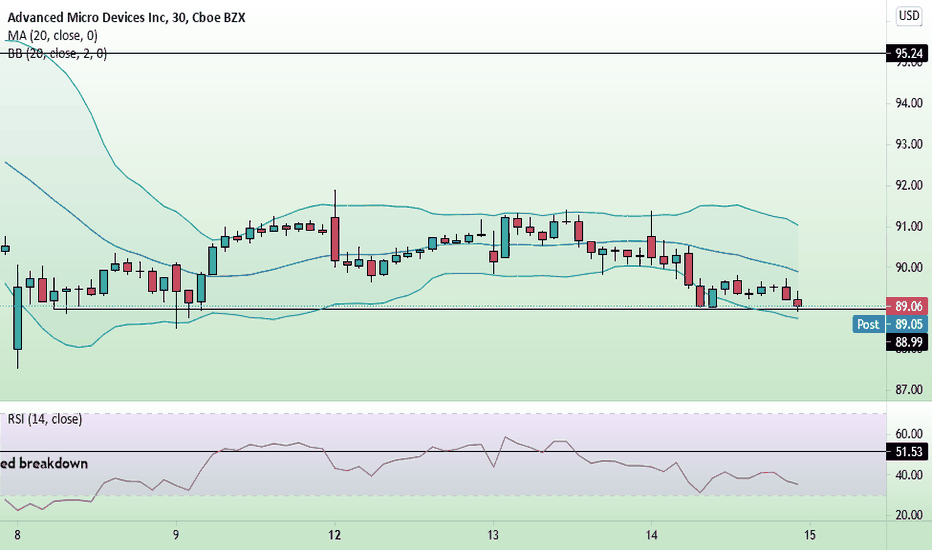This screenshot has width=932, height=550.
Task: Click the 90.00 price axis label
Action: tap(909, 268)
